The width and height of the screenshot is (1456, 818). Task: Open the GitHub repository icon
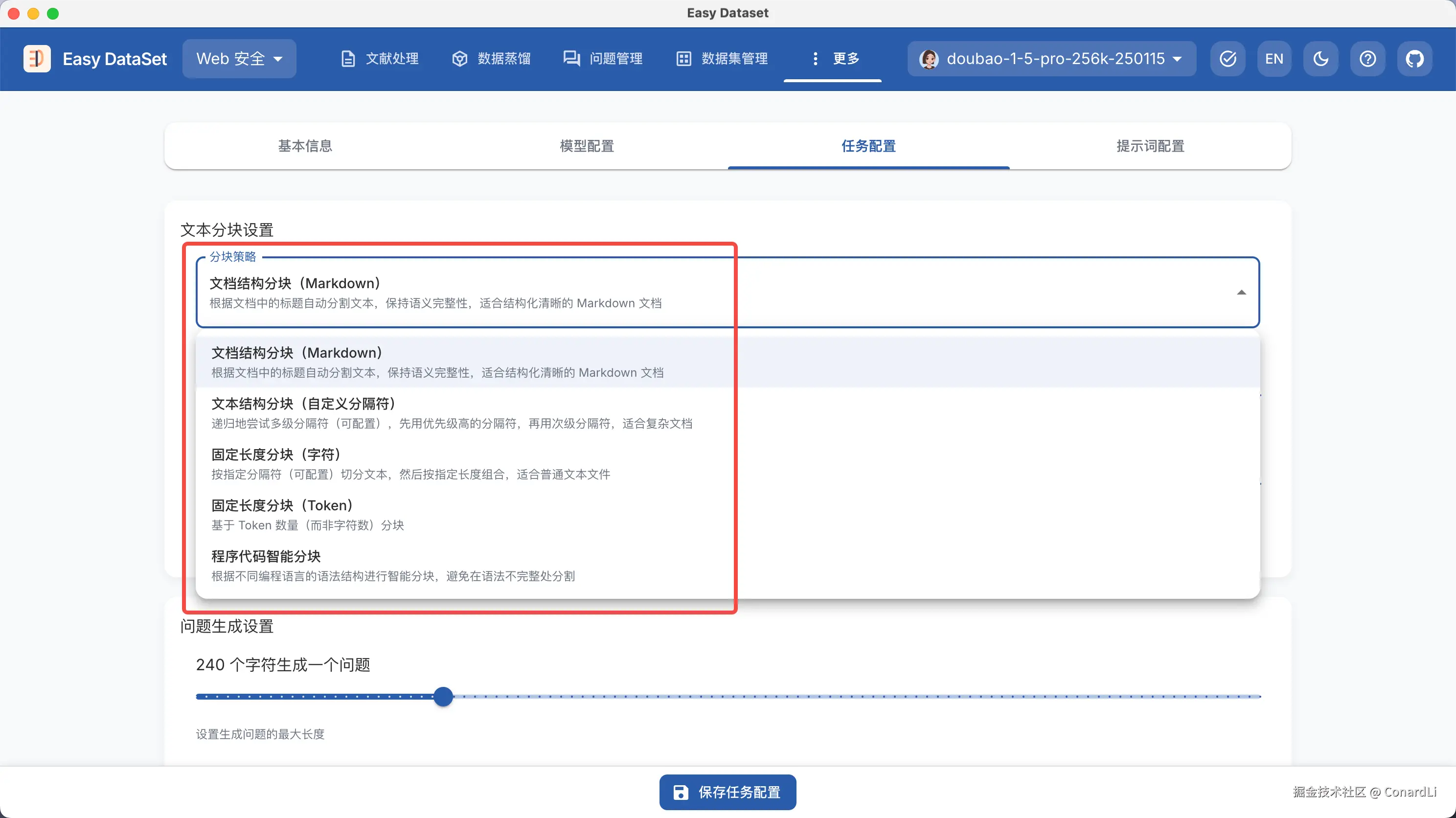pos(1415,59)
